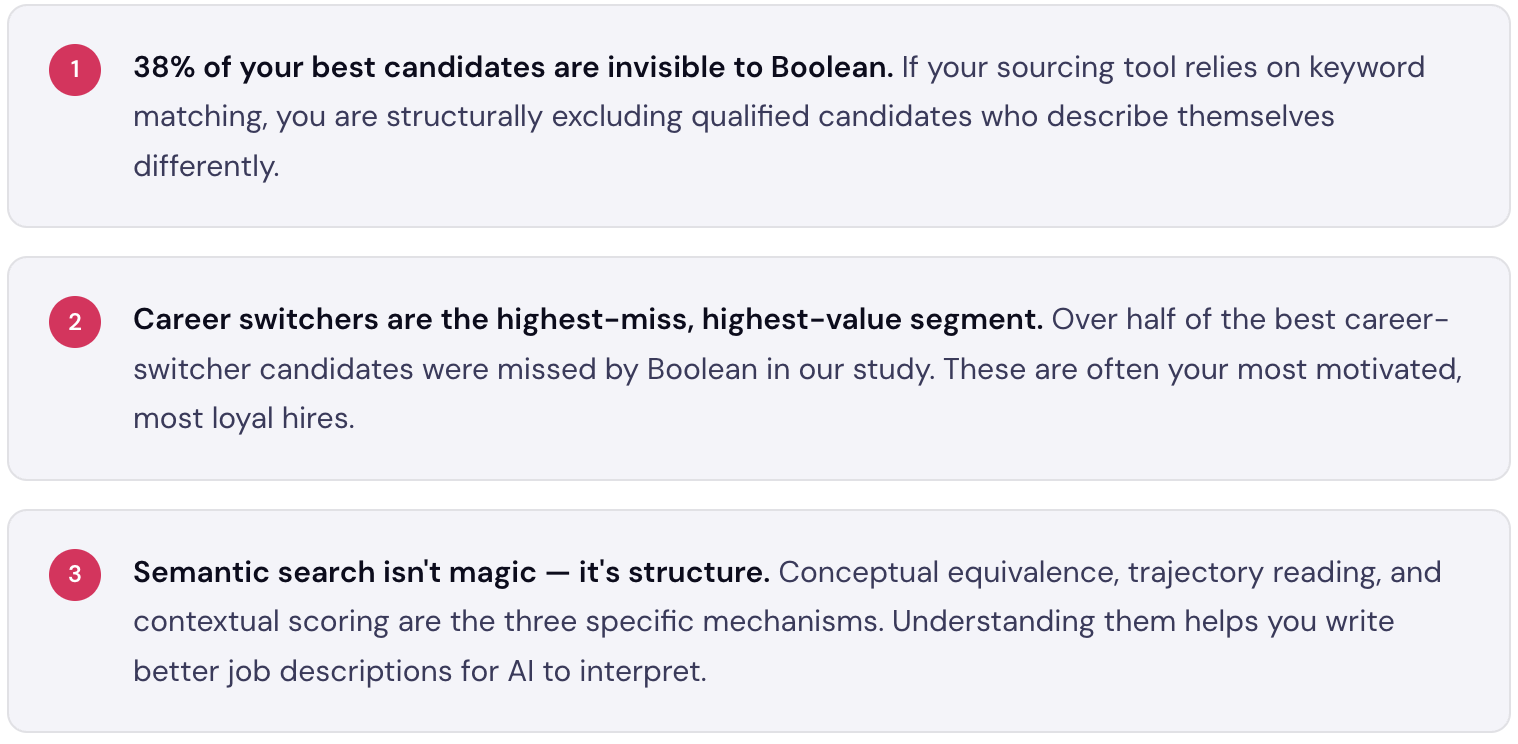The width and height of the screenshot is (1518, 744).
Task: Click 'Over half of the best career-' text
Action: coord(1250,320)
